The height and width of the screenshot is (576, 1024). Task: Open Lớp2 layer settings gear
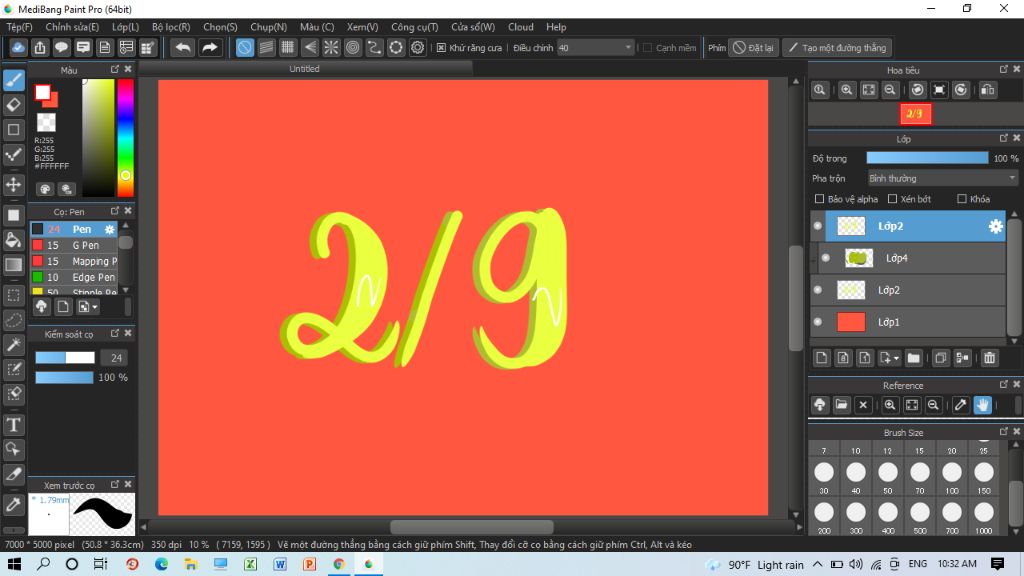(x=995, y=226)
